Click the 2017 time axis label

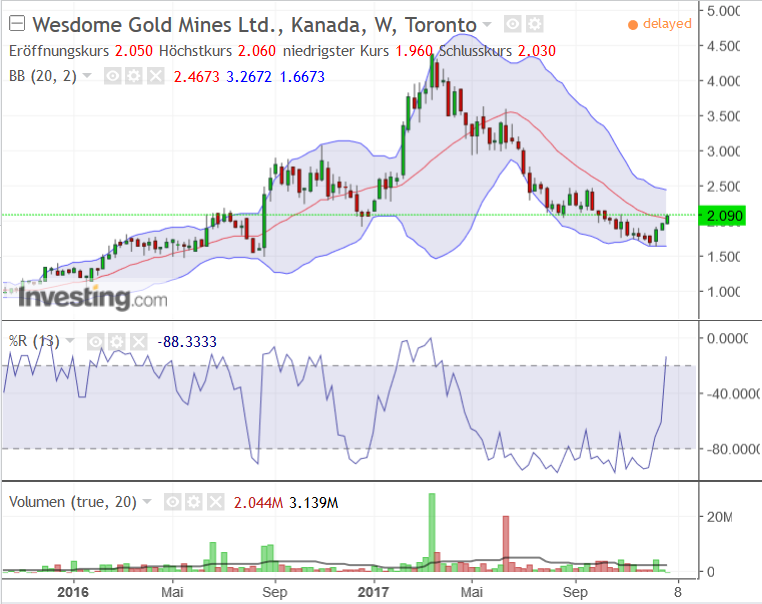(373, 592)
